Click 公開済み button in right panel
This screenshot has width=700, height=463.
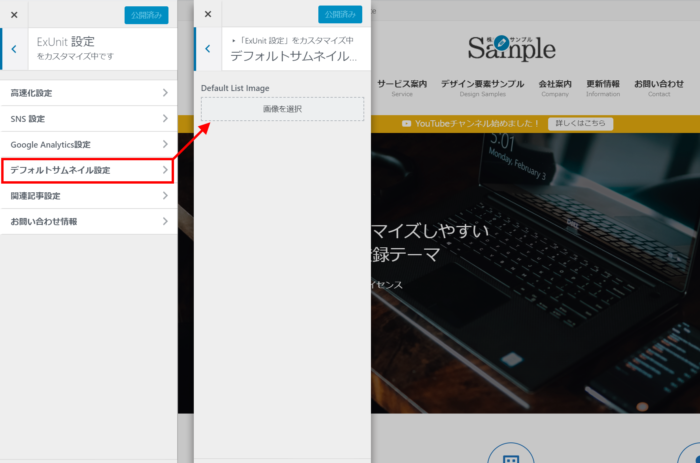point(340,14)
